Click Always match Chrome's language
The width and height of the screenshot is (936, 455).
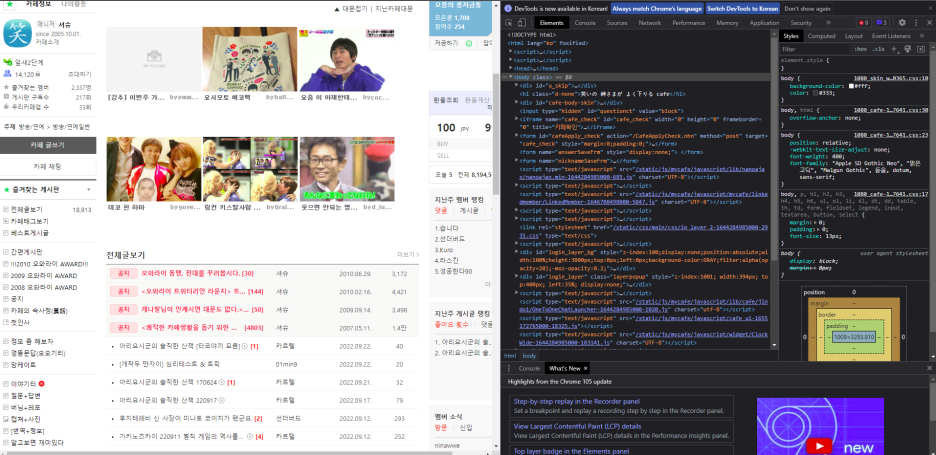tap(656, 9)
